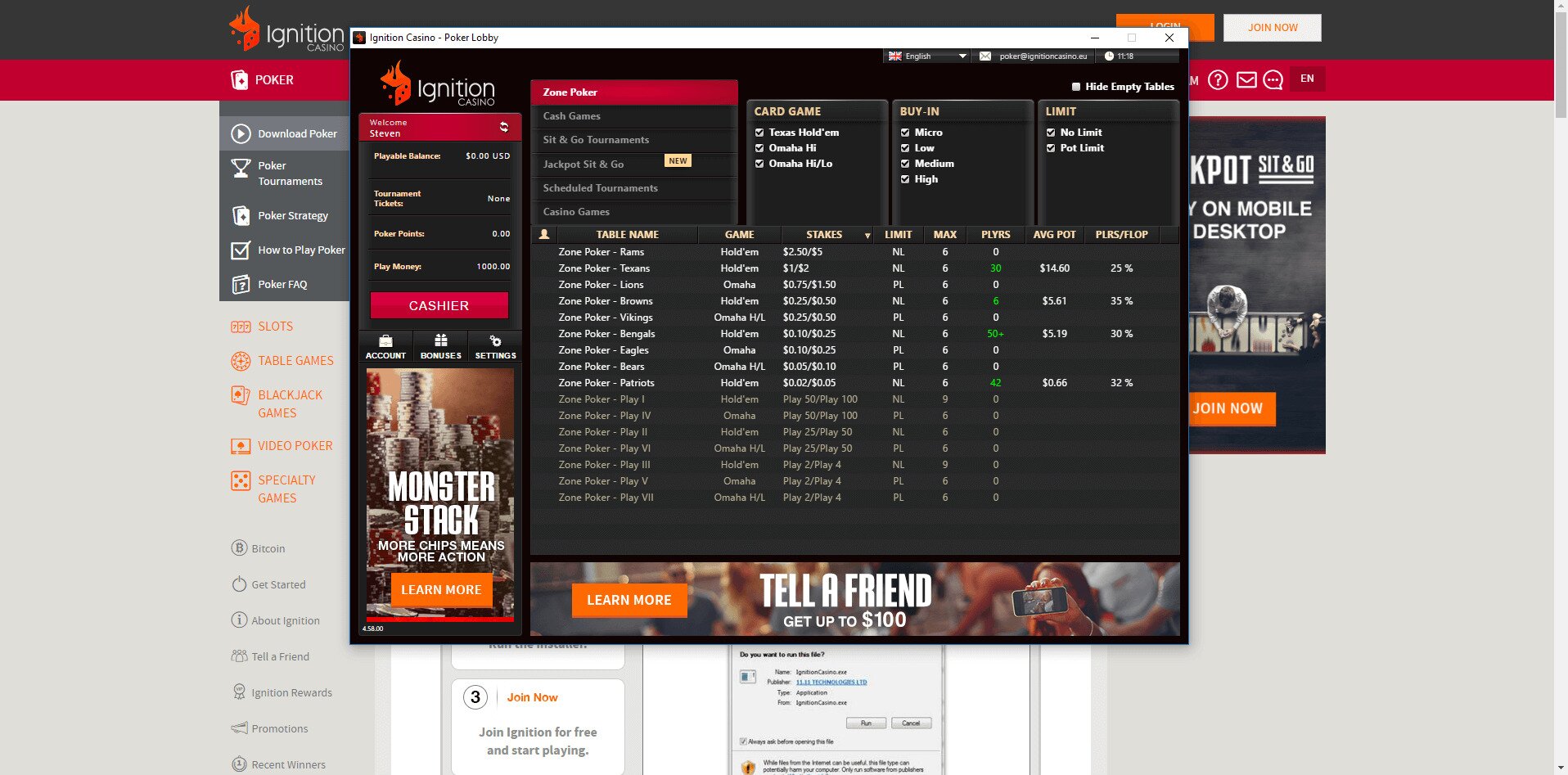Viewport: 1568px width, 775px height.
Task: Select the Scheduled Tournaments tab
Action: tap(634, 188)
